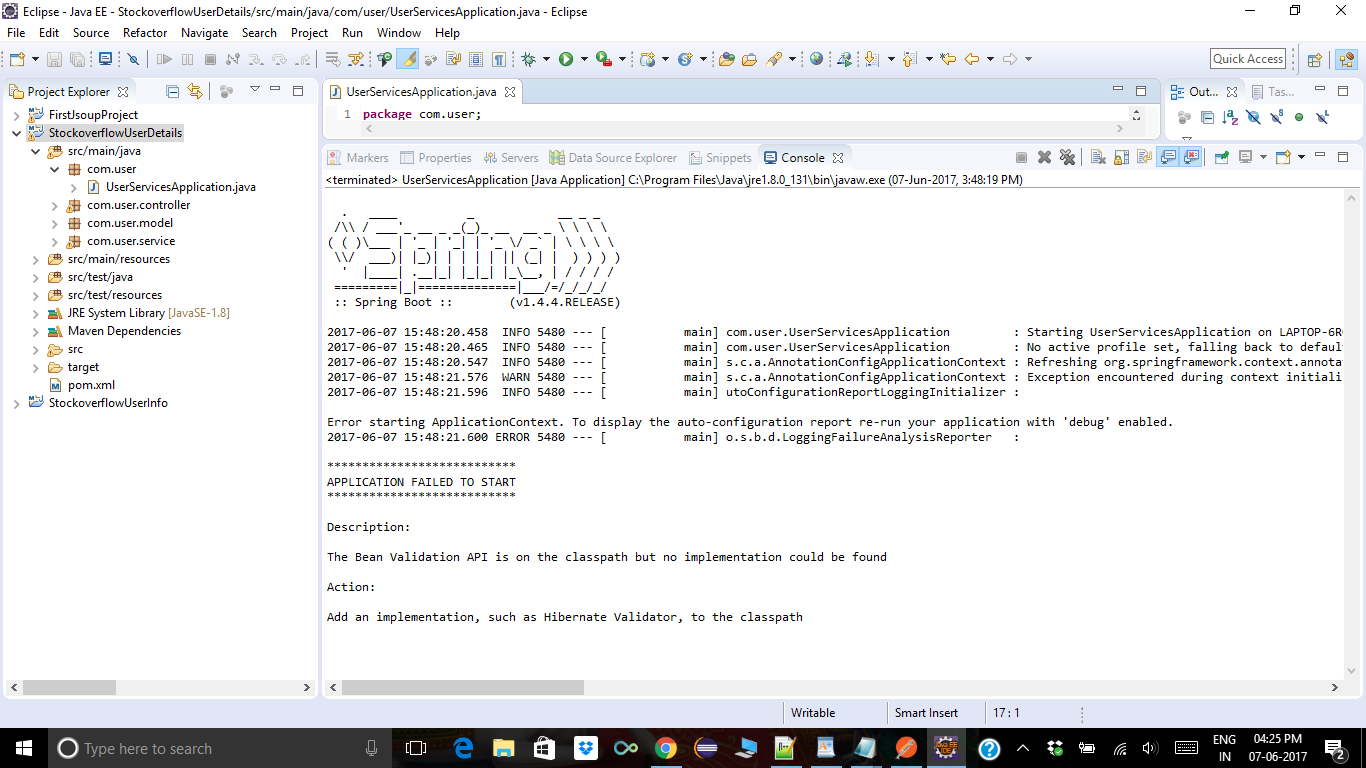Image resolution: width=1366 pixels, height=768 pixels.
Task: Click the Skip All Breakpoints icon
Action: tap(133, 59)
